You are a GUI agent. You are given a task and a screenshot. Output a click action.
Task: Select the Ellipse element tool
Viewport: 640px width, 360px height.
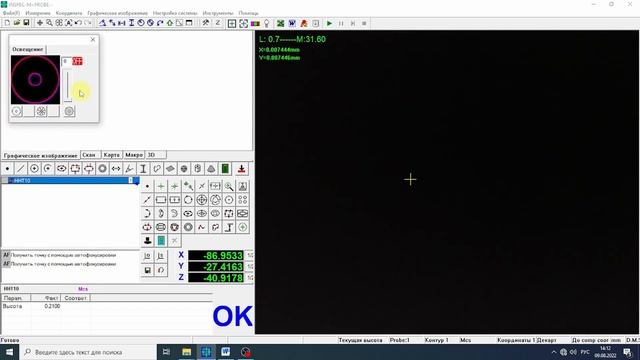(x=62, y=169)
